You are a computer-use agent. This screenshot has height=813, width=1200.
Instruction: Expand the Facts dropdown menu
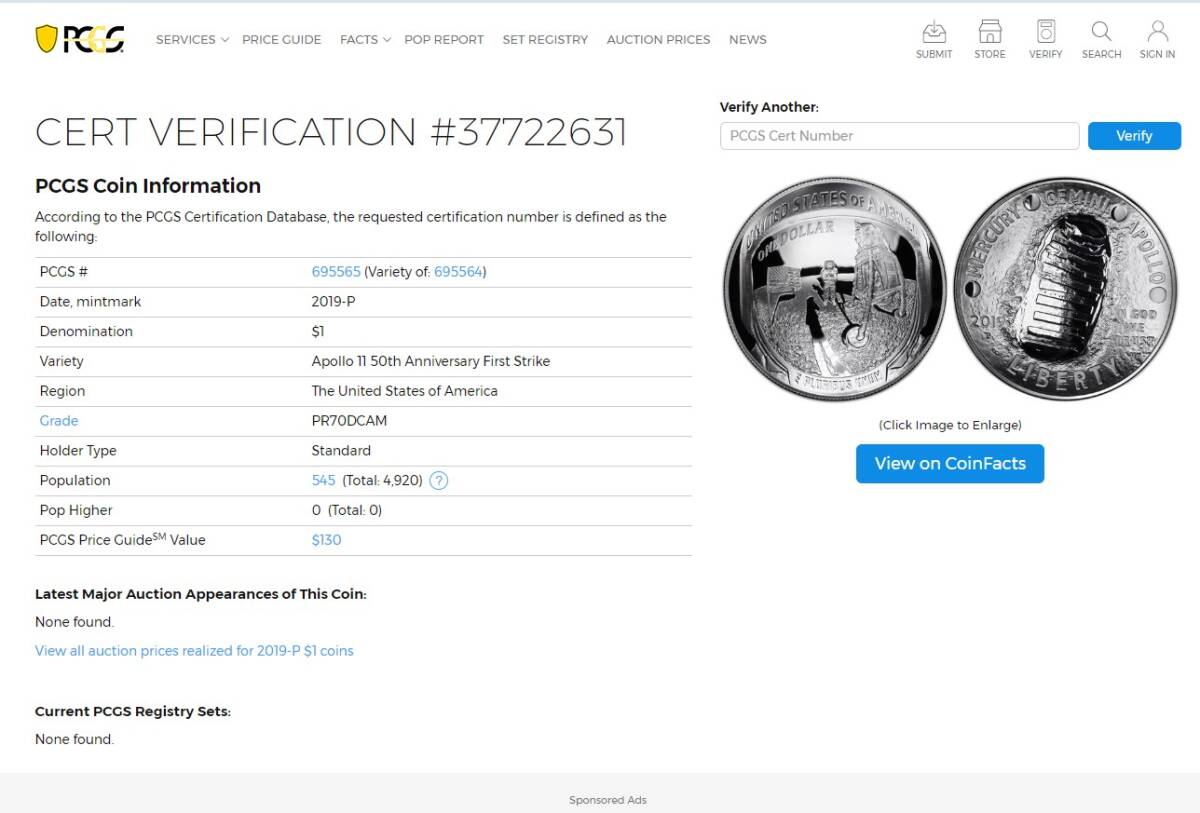click(x=365, y=40)
